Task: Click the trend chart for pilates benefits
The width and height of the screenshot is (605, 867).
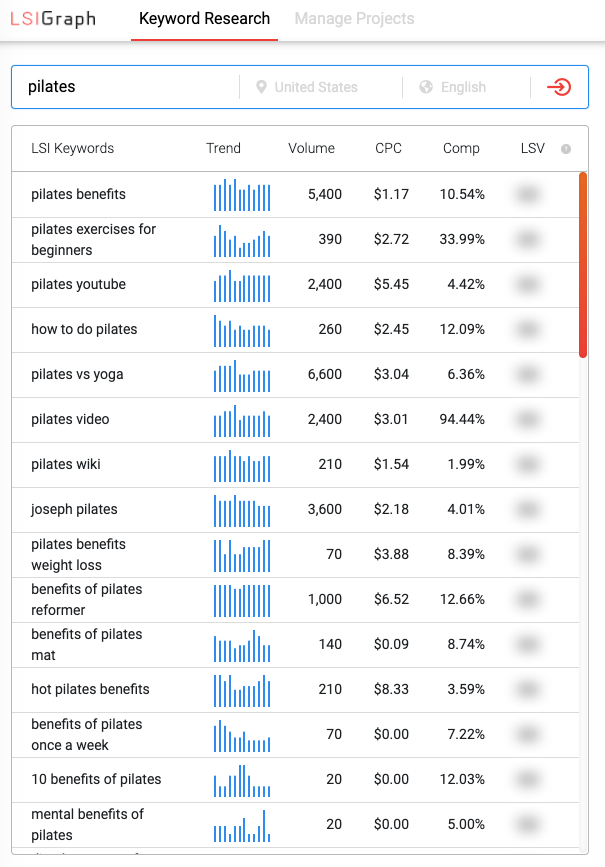Action: (242, 195)
